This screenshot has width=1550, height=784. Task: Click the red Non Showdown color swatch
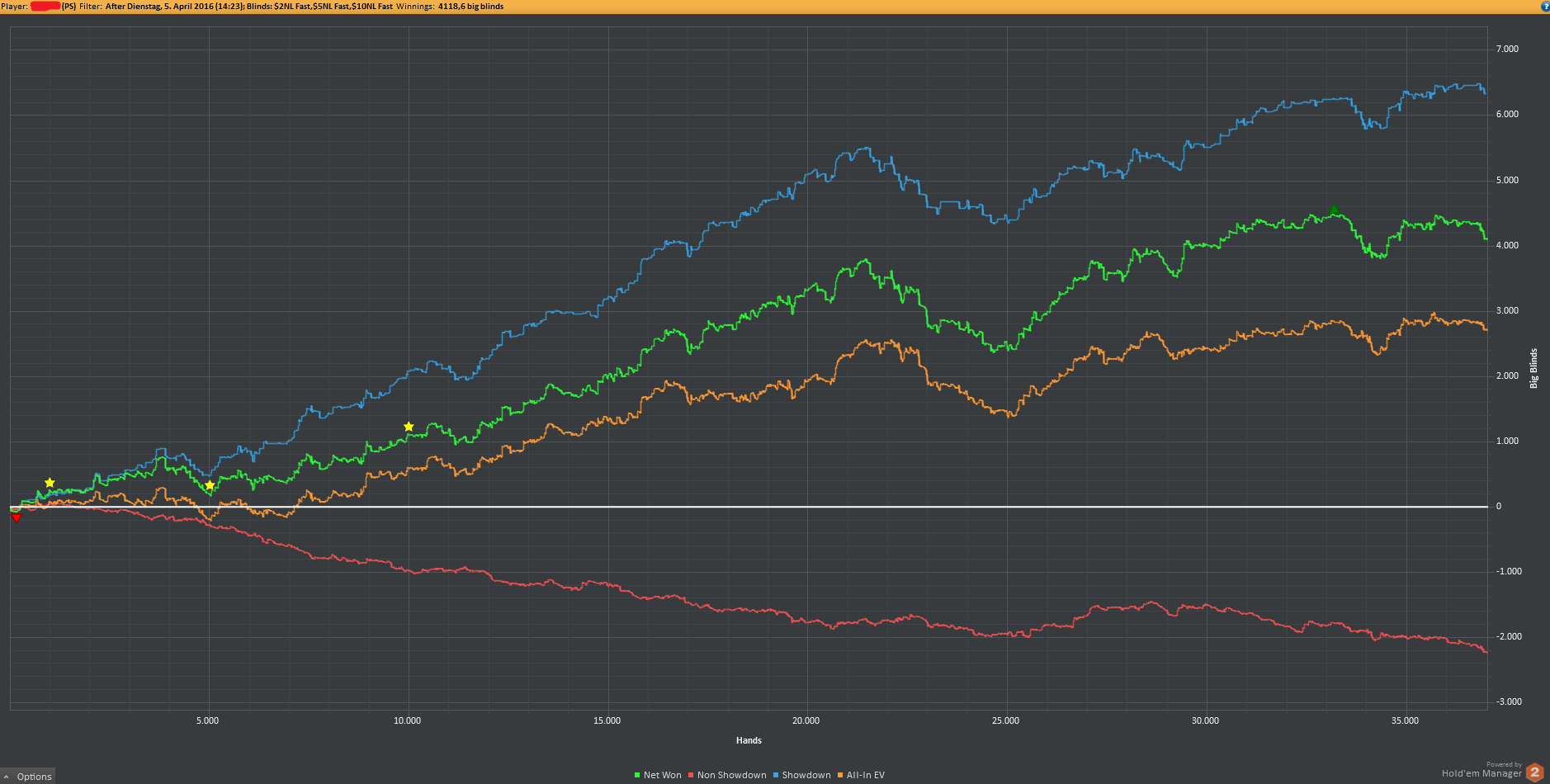point(691,775)
